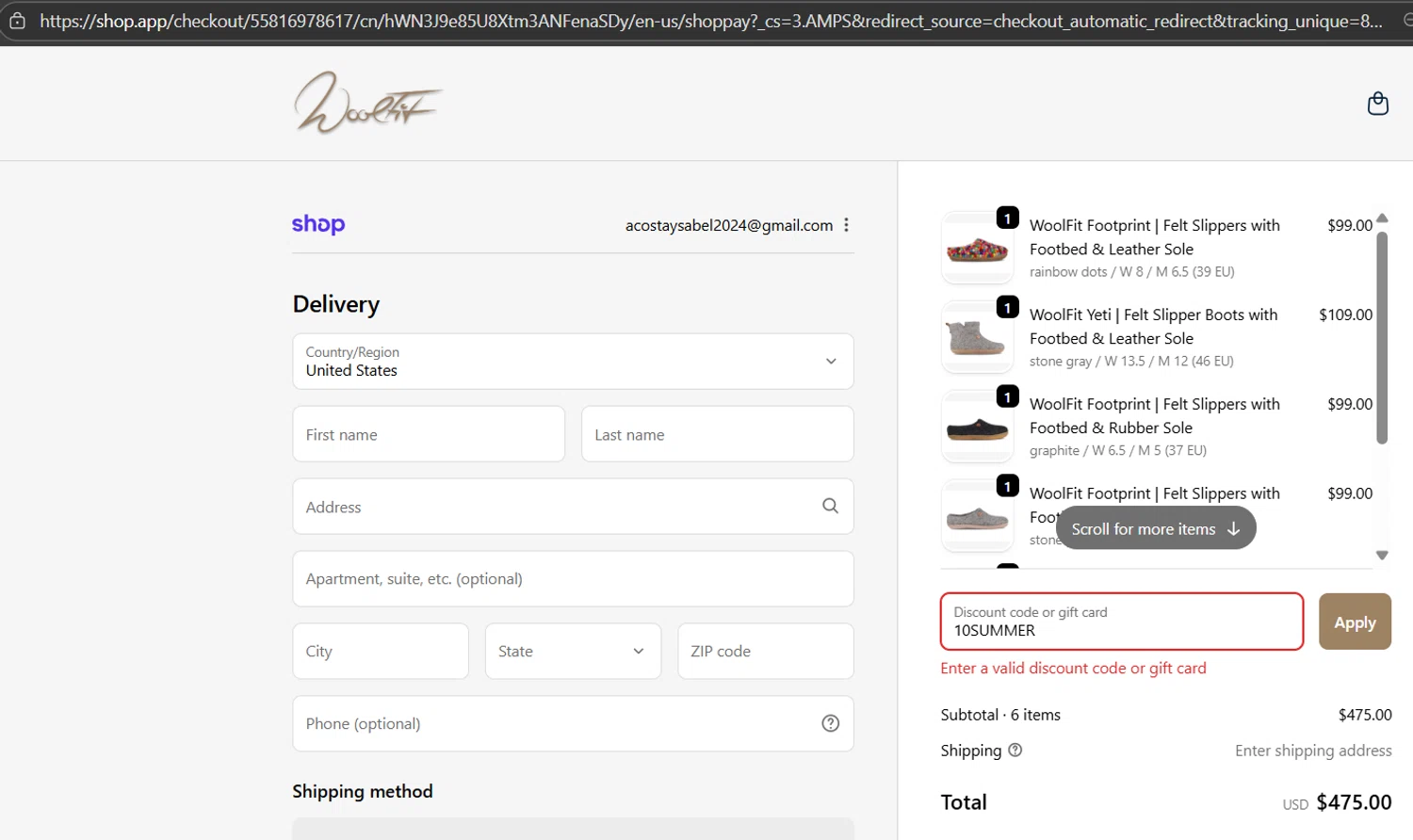Click the graphite rubber sole slipper thumbnail

coord(977,428)
